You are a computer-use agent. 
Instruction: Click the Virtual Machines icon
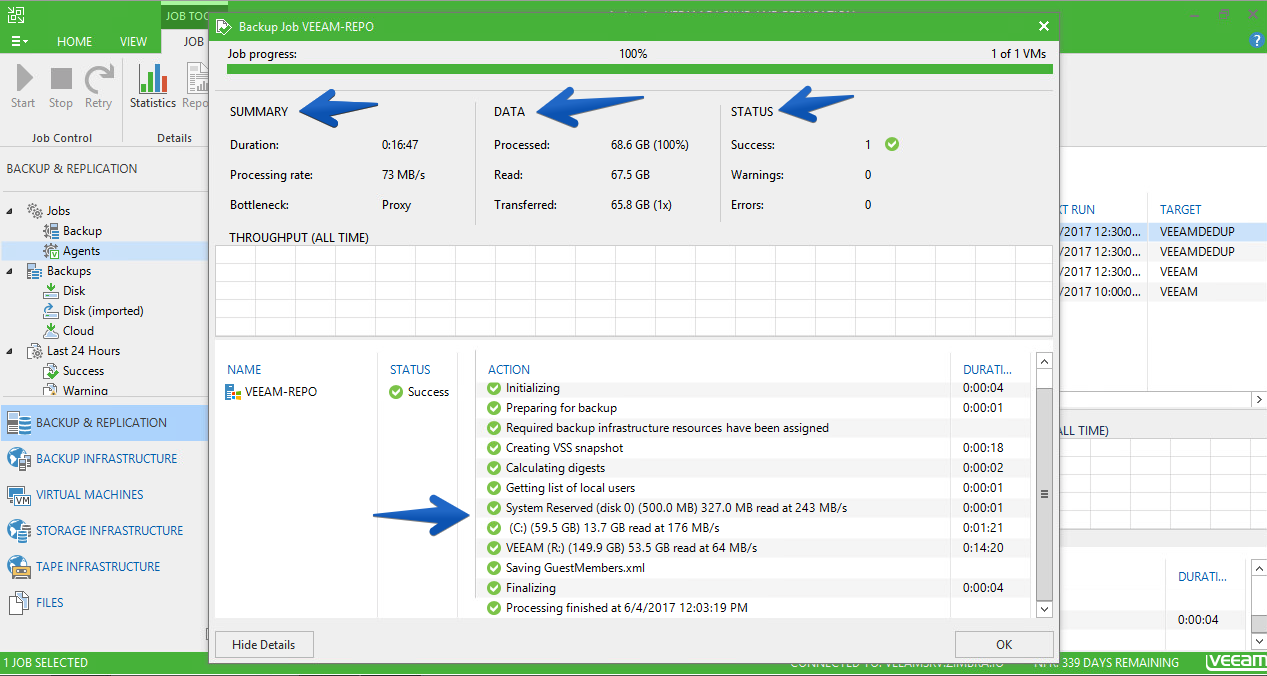click(x=19, y=495)
